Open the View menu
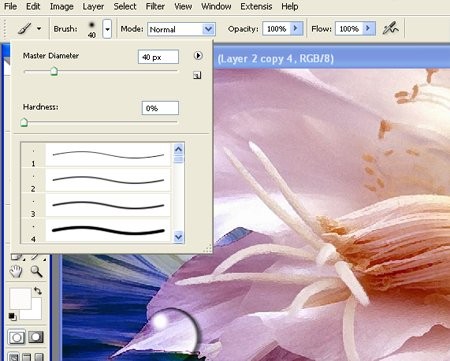 click(183, 6)
